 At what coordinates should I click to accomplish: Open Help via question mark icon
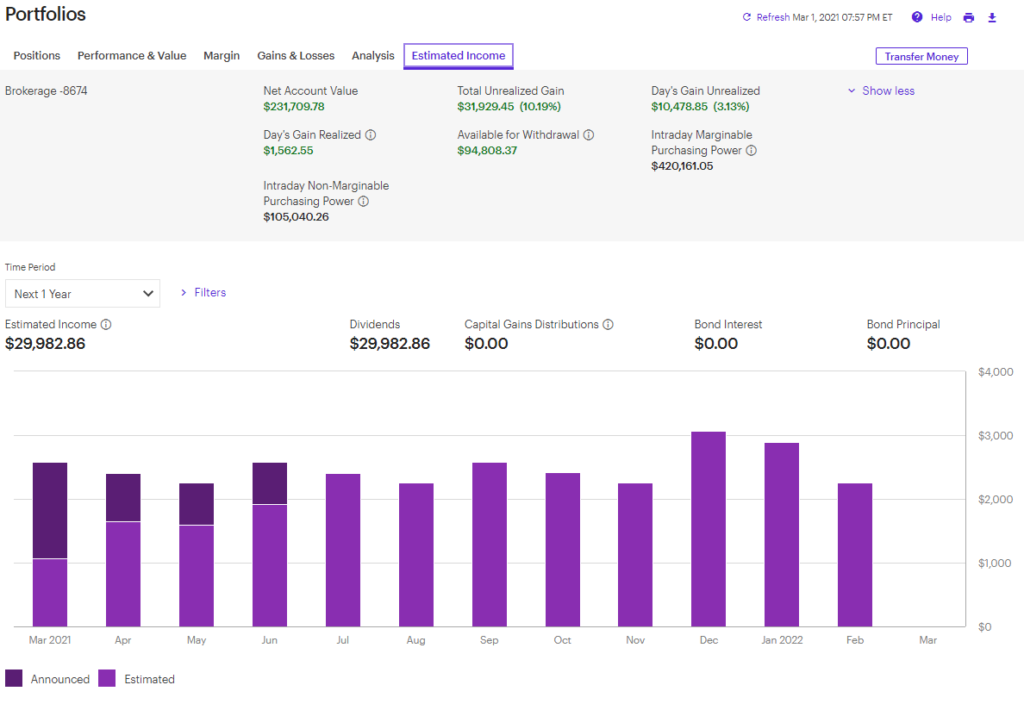coord(917,17)
